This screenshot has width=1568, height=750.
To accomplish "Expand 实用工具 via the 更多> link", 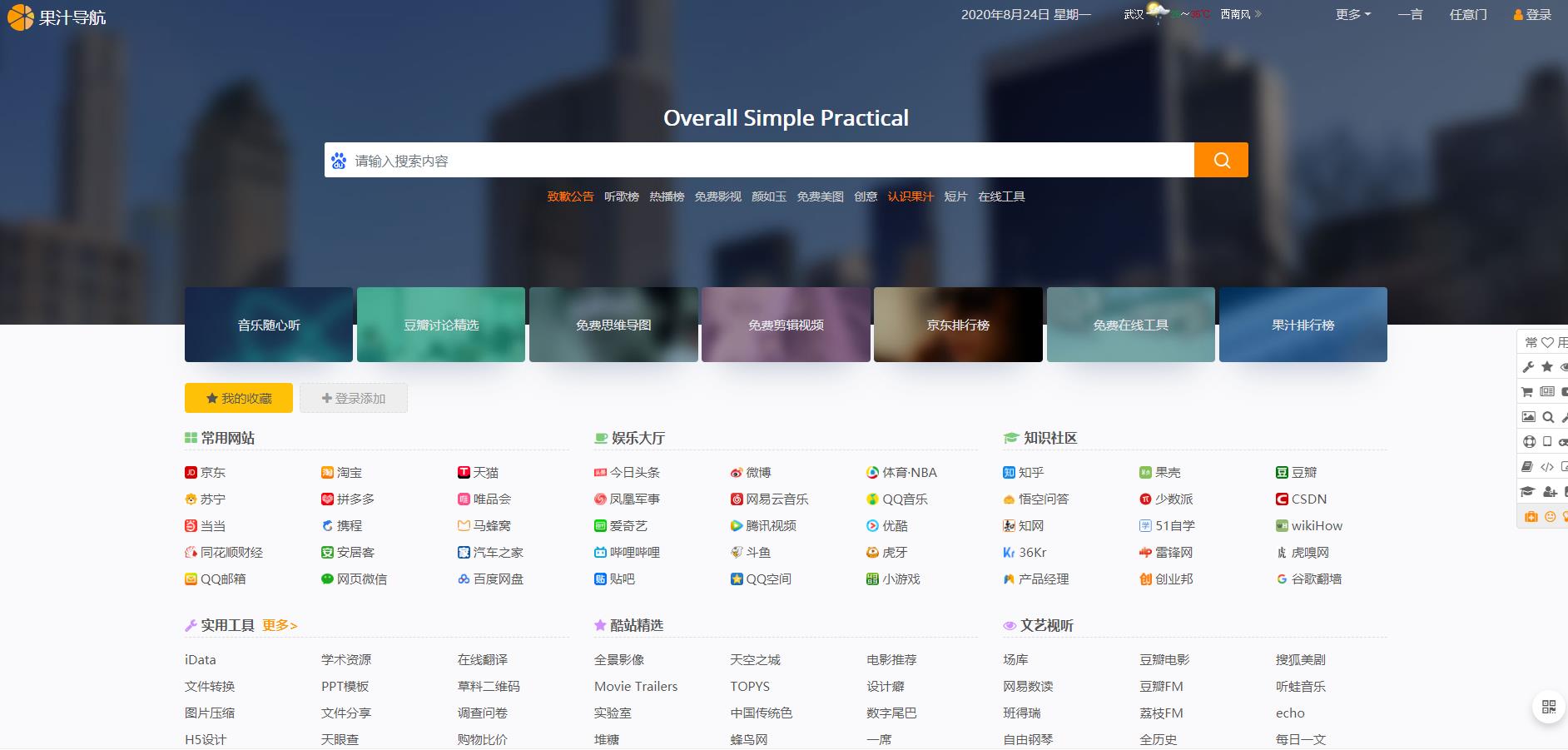I will (280, 625).
